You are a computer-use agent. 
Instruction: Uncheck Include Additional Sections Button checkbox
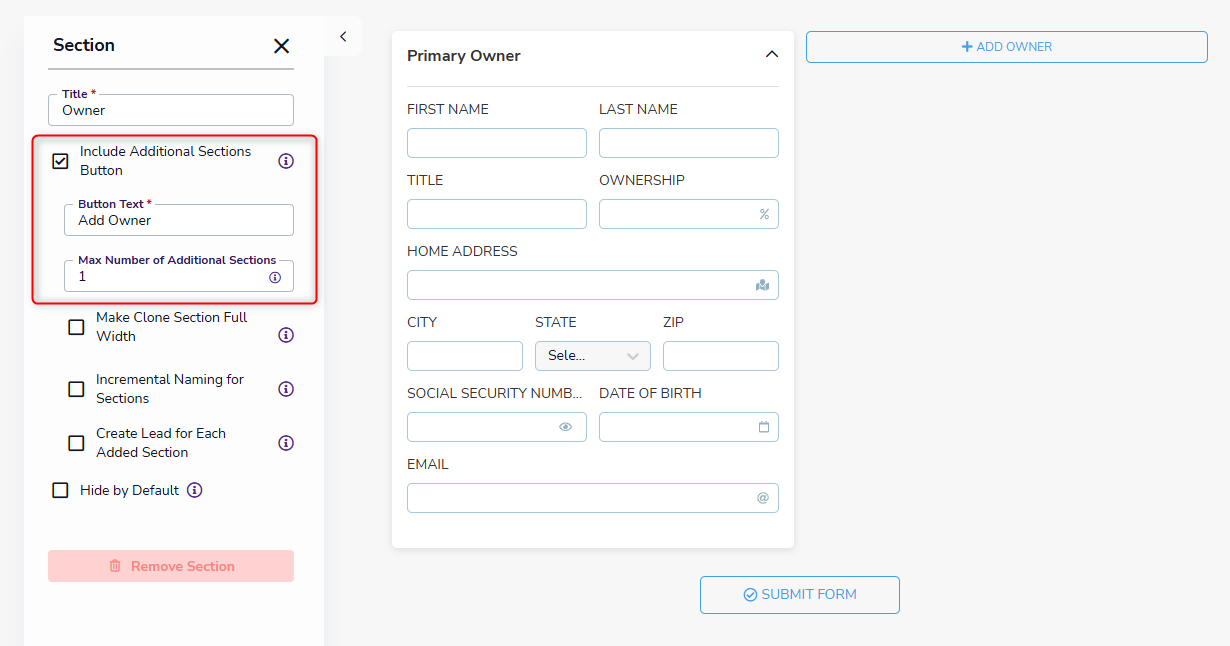tap(61, 161)
